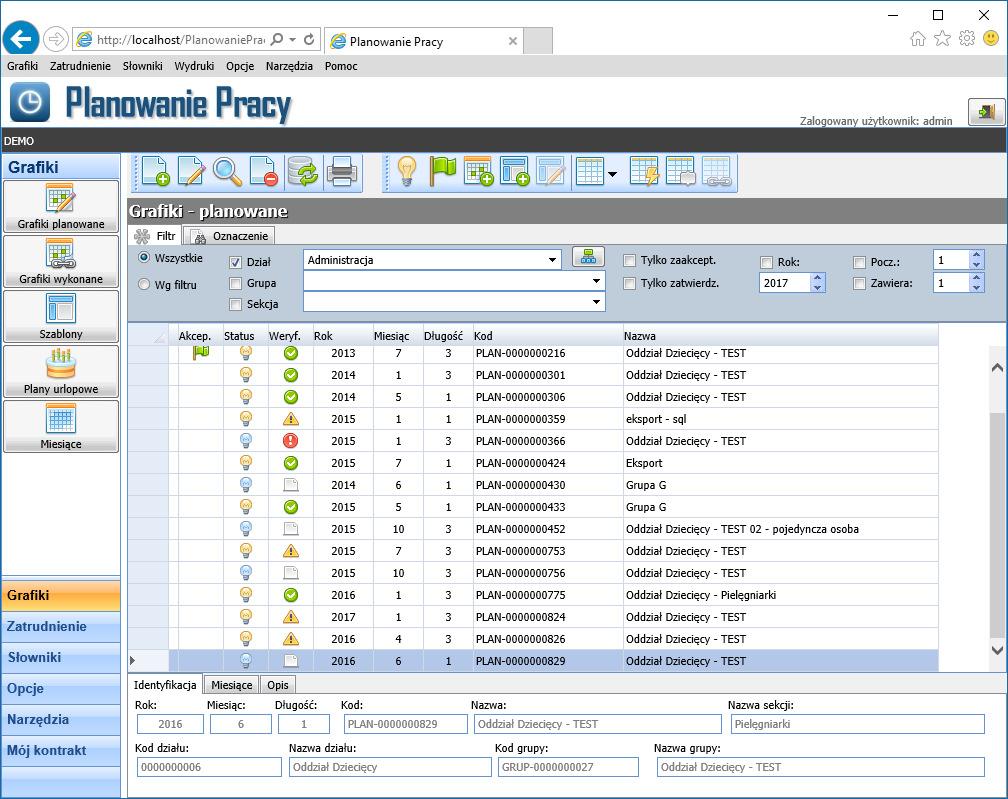Click the new document icon in toolbar
The height and width of the screenshot is (799, 1008).
155,172
